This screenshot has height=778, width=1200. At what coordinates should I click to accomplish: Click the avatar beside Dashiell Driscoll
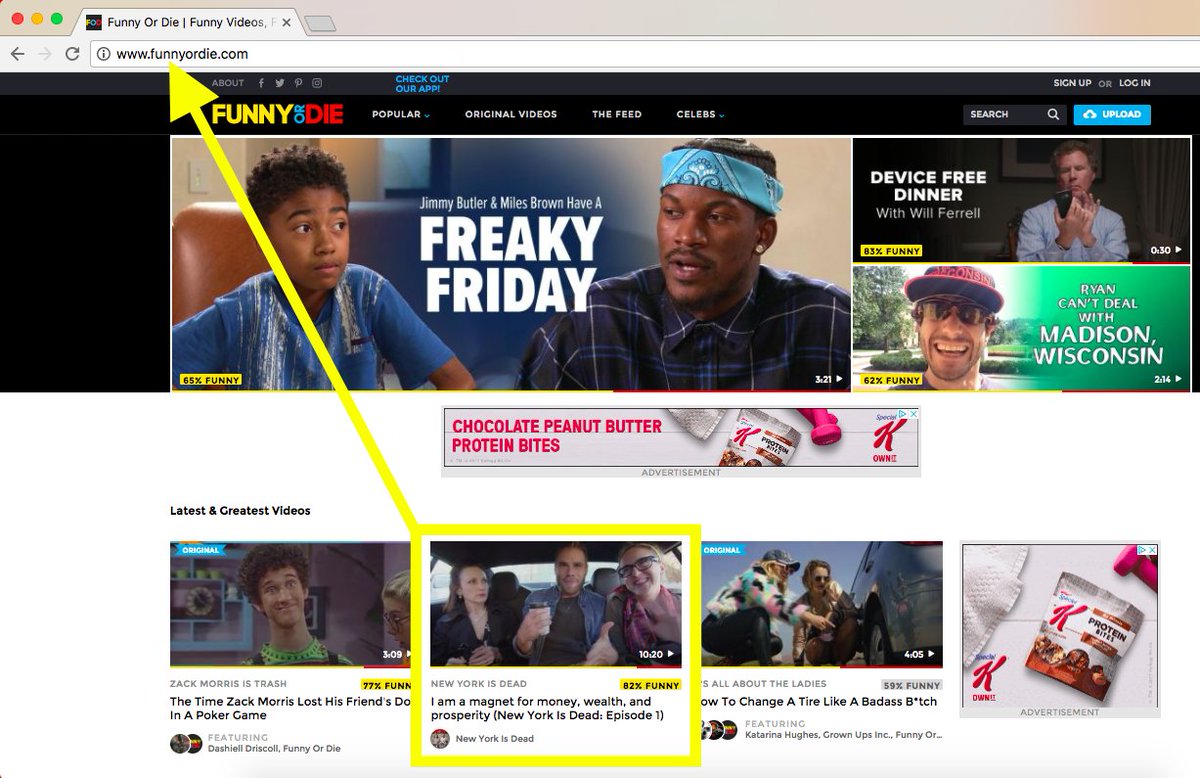click(x=185, y=743)
